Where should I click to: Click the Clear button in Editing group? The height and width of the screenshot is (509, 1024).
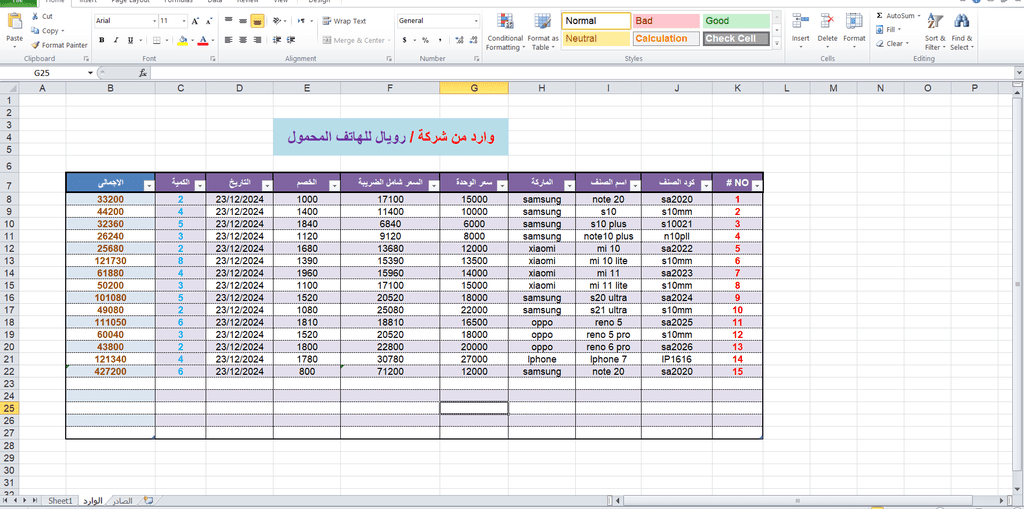pyautogui.click(x=892, y=44)
